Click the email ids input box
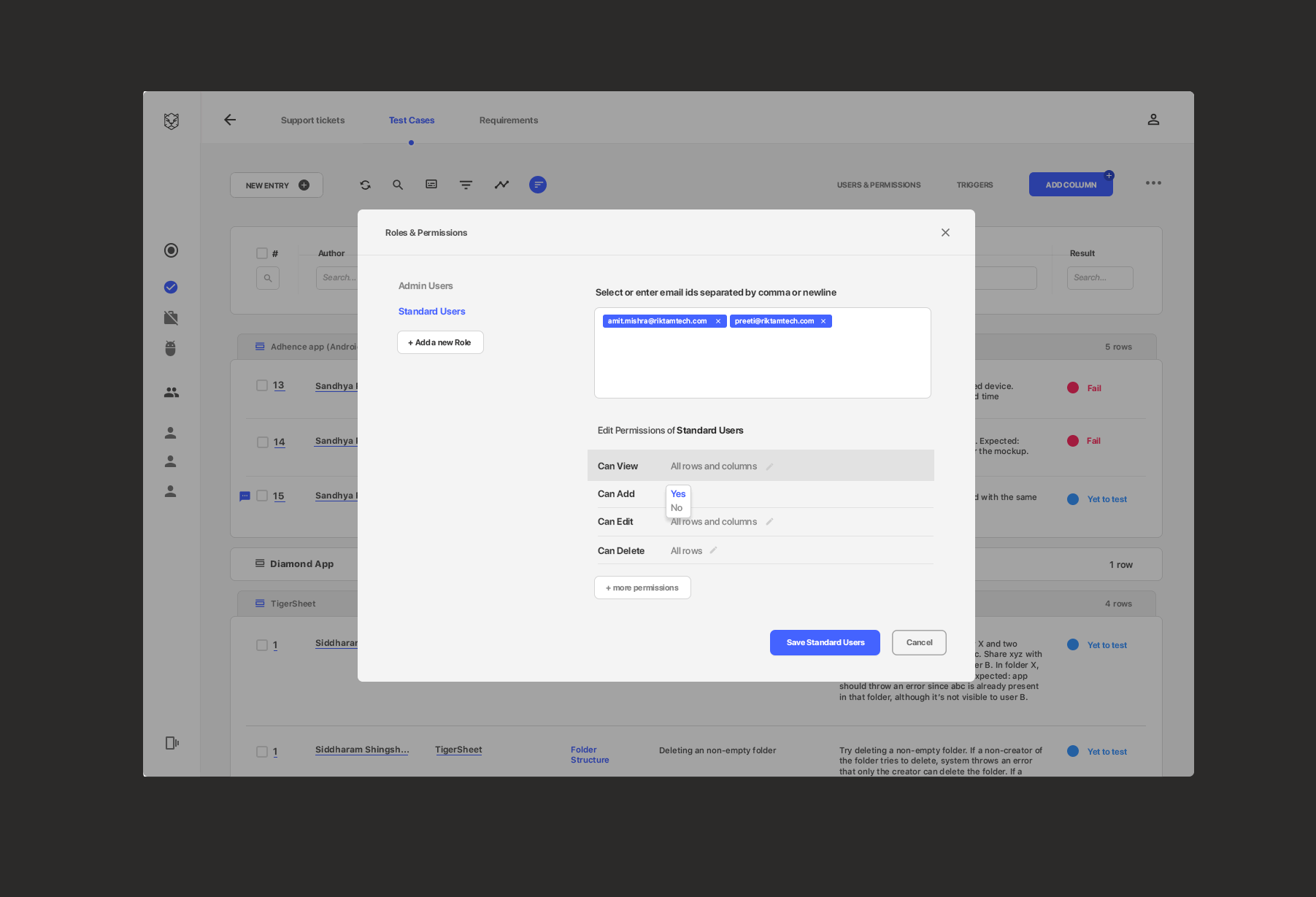The image size is (1316, 897). click(763, 353)
